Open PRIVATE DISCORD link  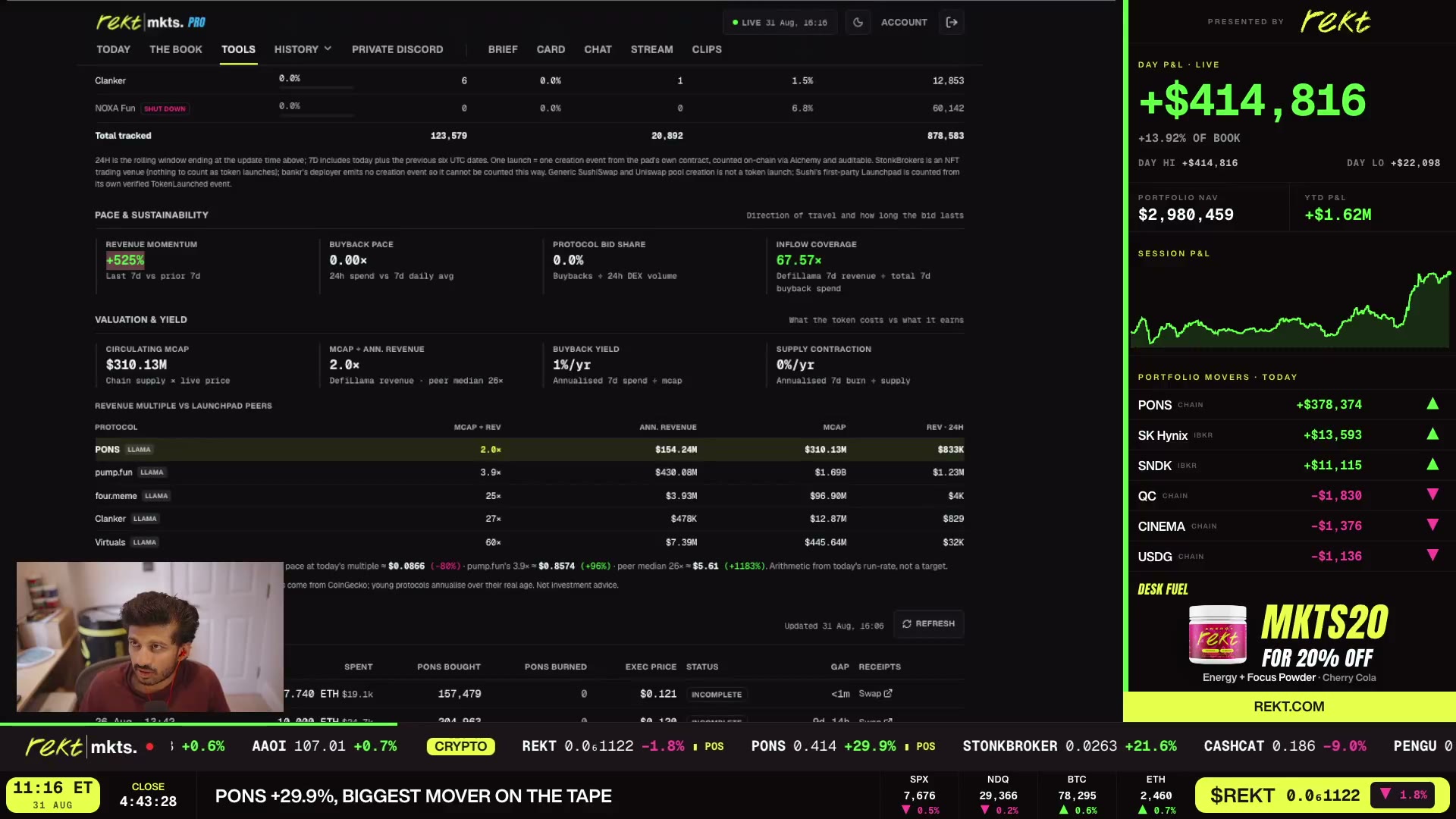coord(397,49)
